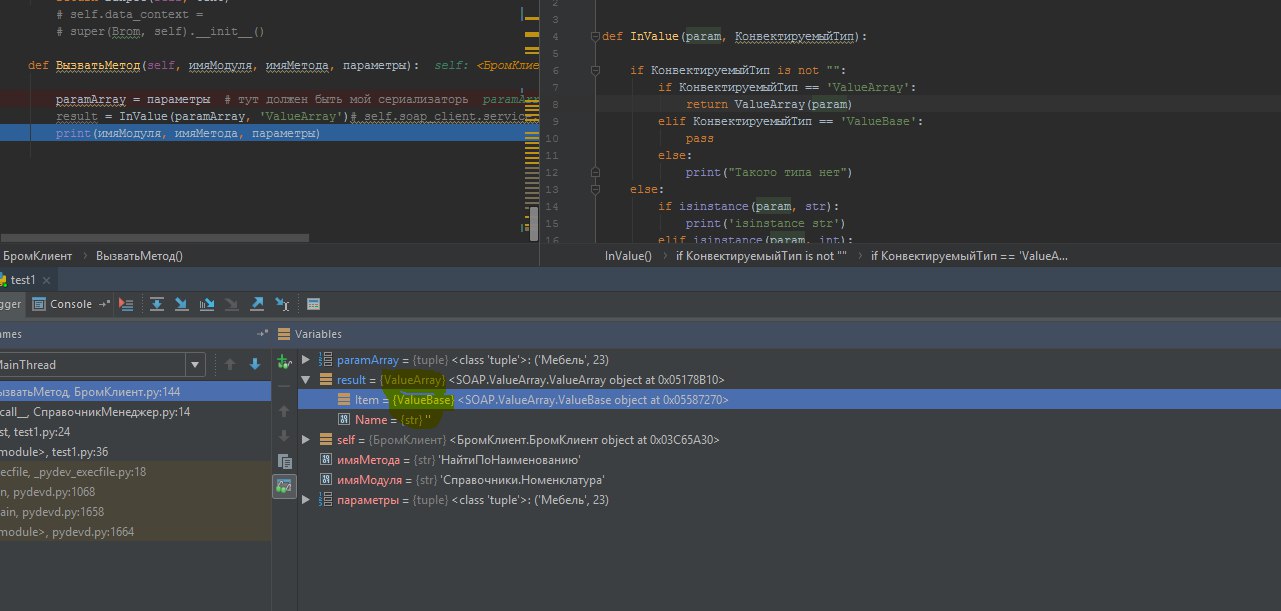Select the next frame down arrow

[255, 365]
